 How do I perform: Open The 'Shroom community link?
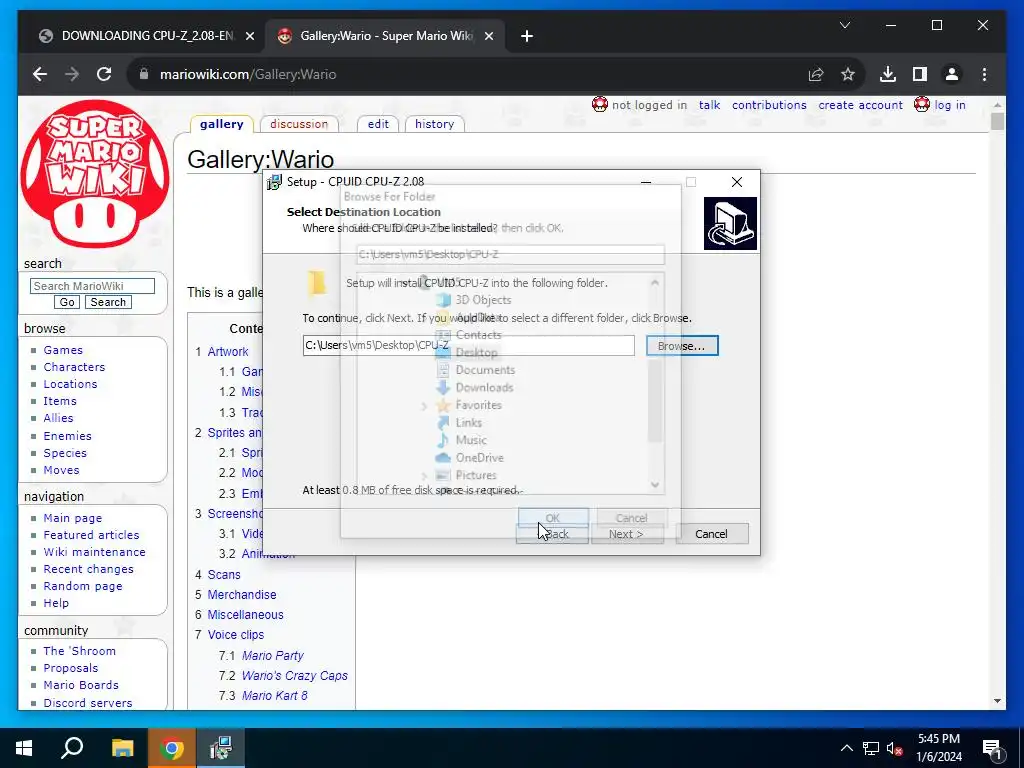(x=79, y=651)
